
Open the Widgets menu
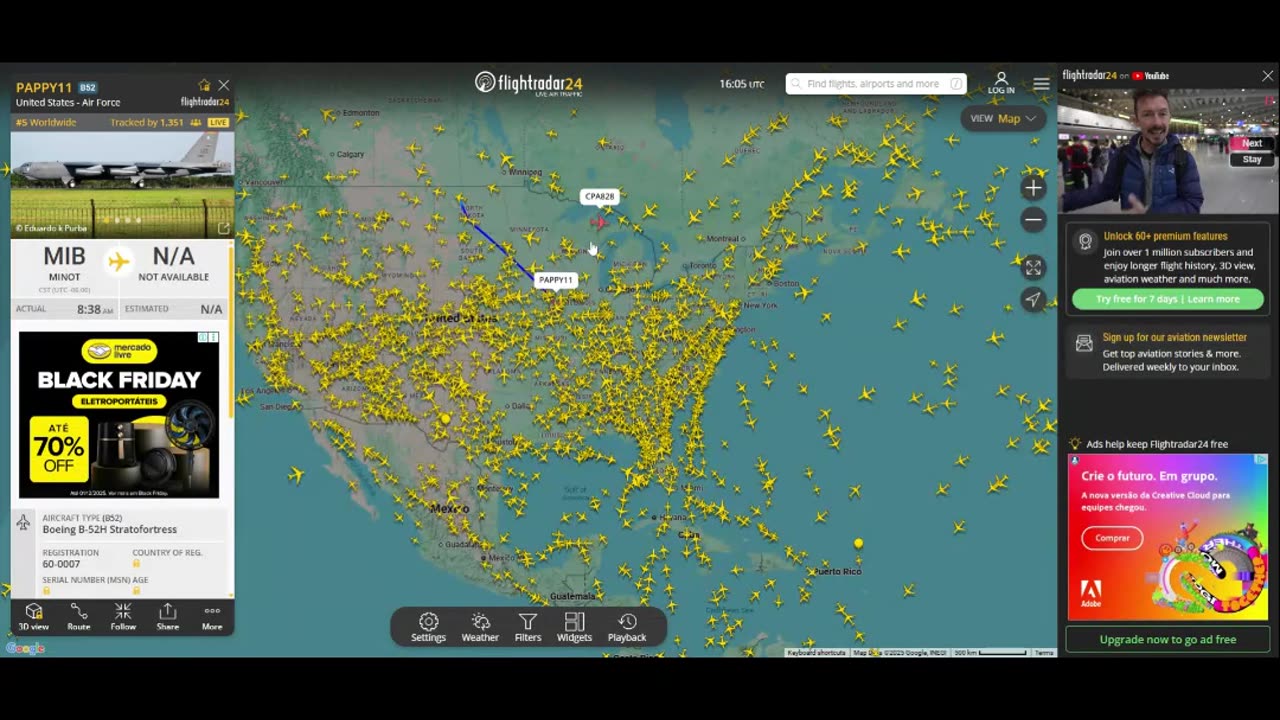(574, 627)
